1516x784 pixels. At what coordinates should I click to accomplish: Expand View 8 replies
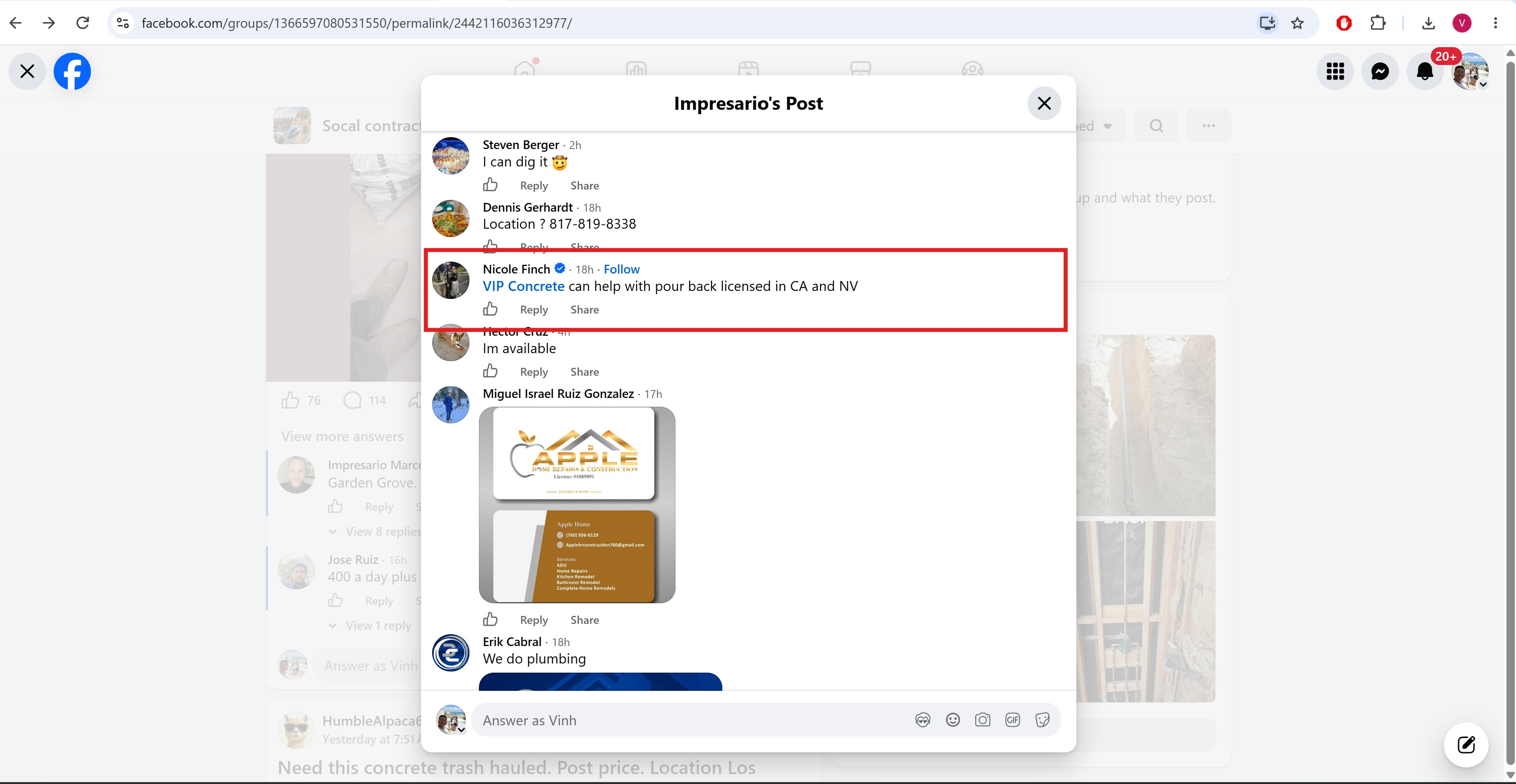(x=383, y=532)
